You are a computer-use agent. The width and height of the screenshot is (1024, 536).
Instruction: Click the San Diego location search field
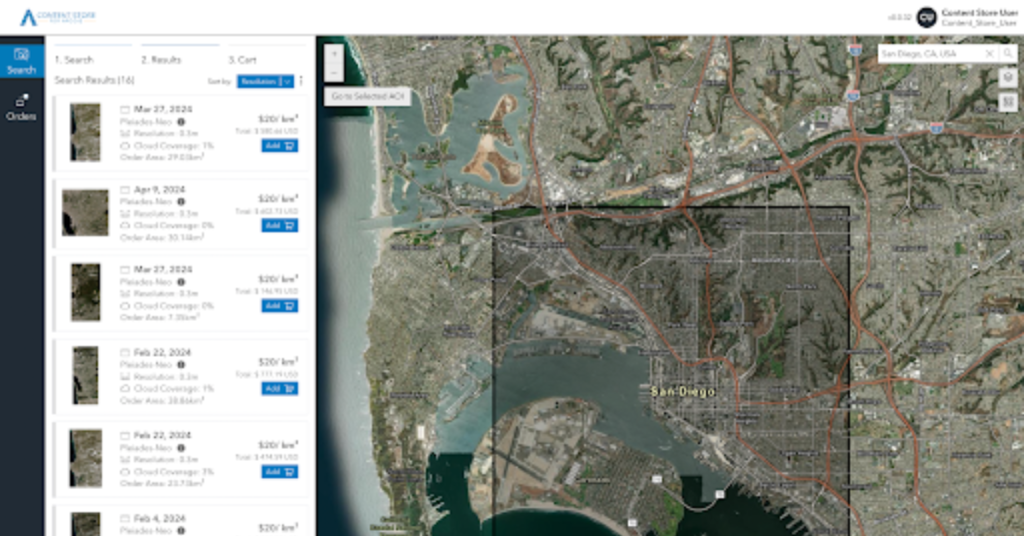[930, 53]
